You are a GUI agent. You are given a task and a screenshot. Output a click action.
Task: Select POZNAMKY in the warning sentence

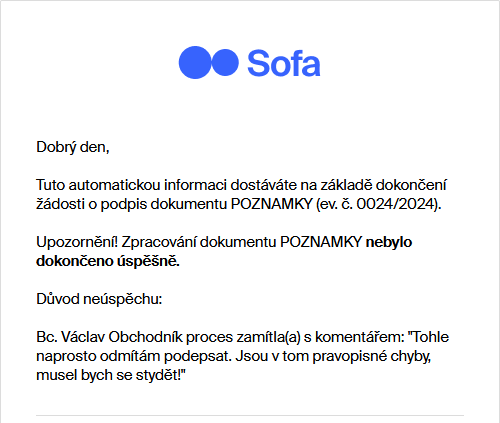(x=321, y=242)
